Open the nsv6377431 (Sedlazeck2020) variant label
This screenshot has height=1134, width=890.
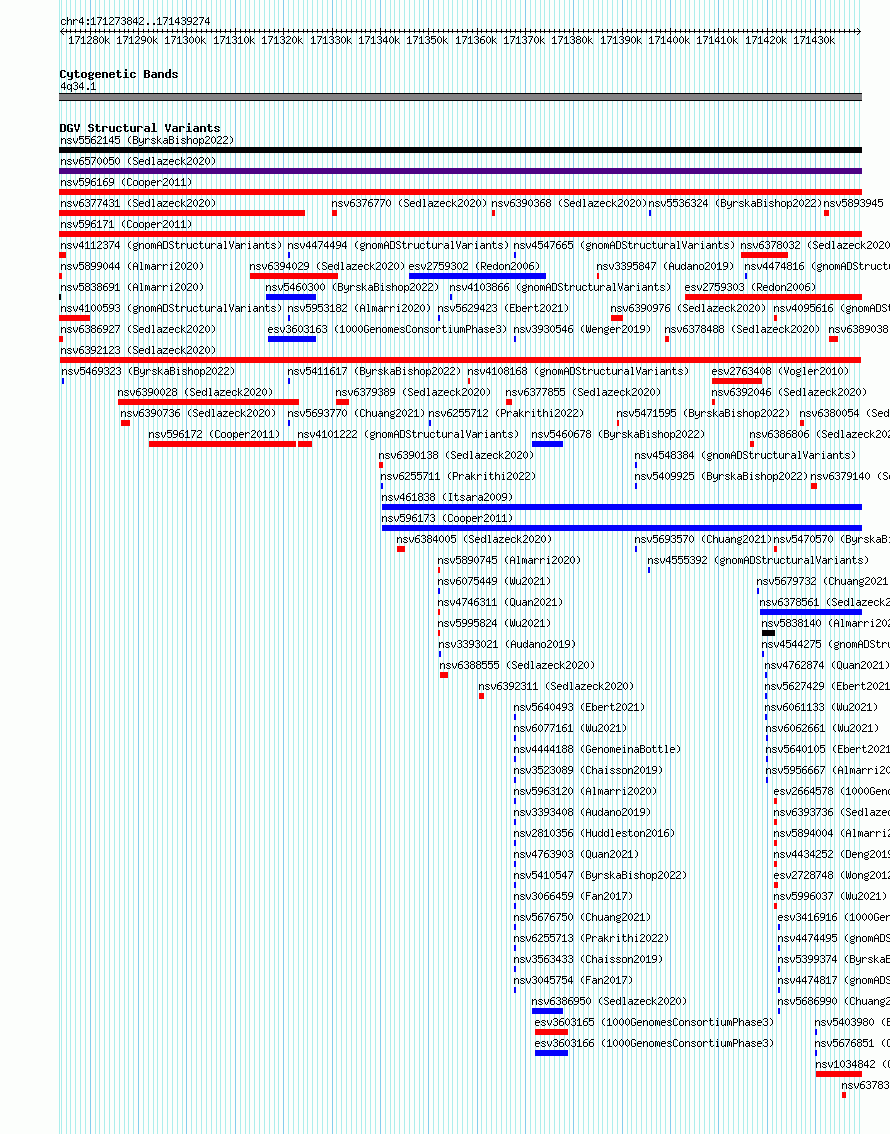tap(138, 203)
